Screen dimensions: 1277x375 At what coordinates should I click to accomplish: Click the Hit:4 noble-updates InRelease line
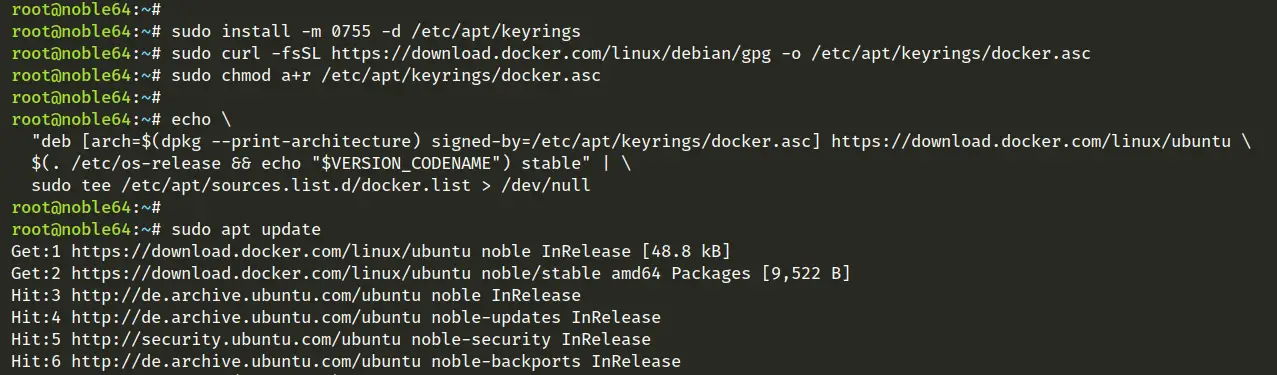click(x=336, y=317)
